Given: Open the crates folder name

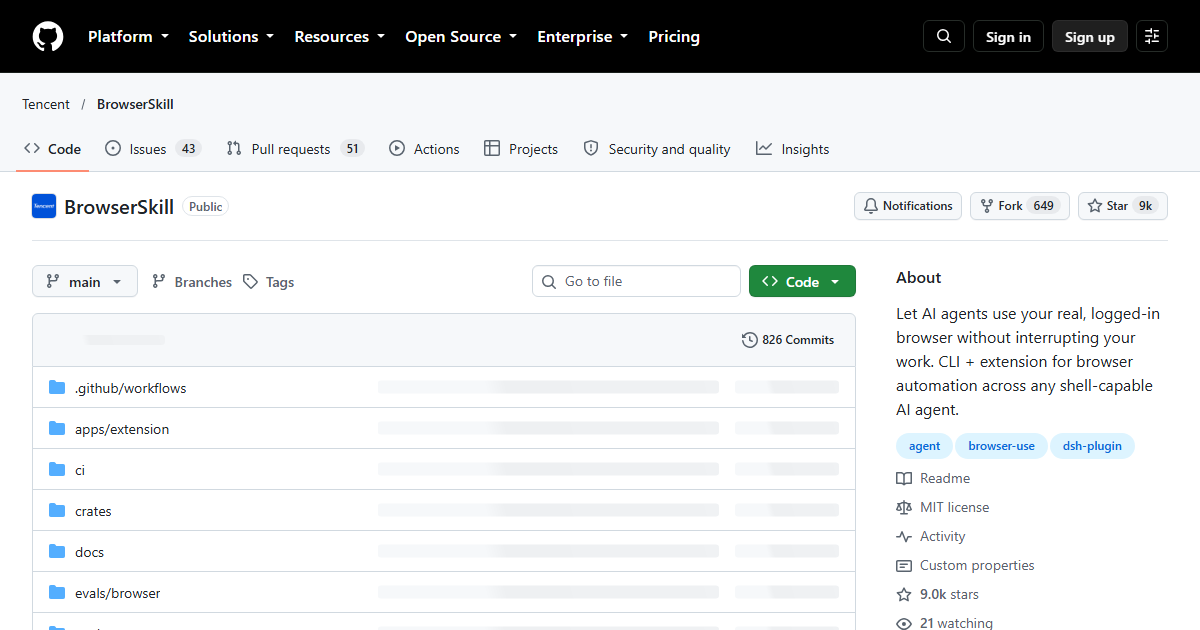Looking at the screenshot, I should pos(93,511).
